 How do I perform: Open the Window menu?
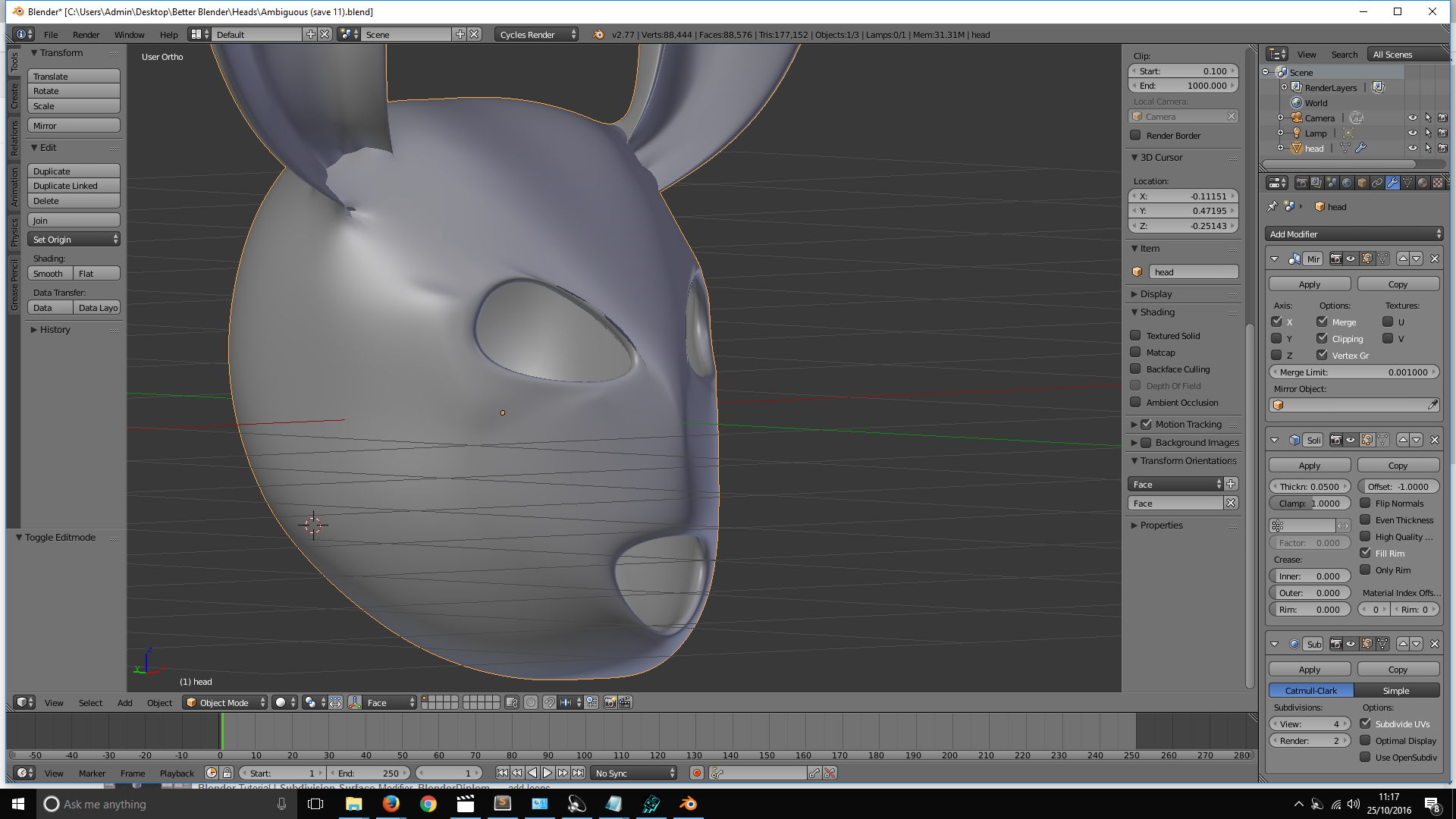coord(129,34)
